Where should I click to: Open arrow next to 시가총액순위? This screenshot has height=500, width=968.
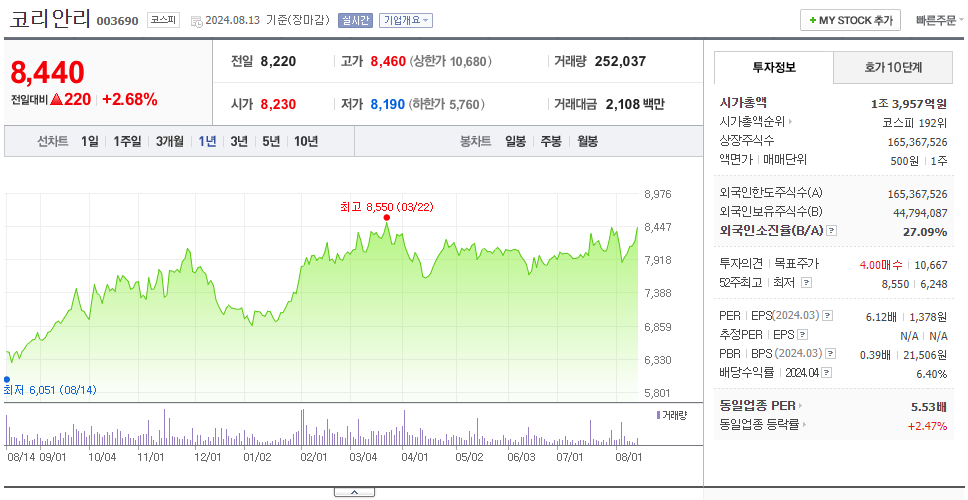(790, 122)
